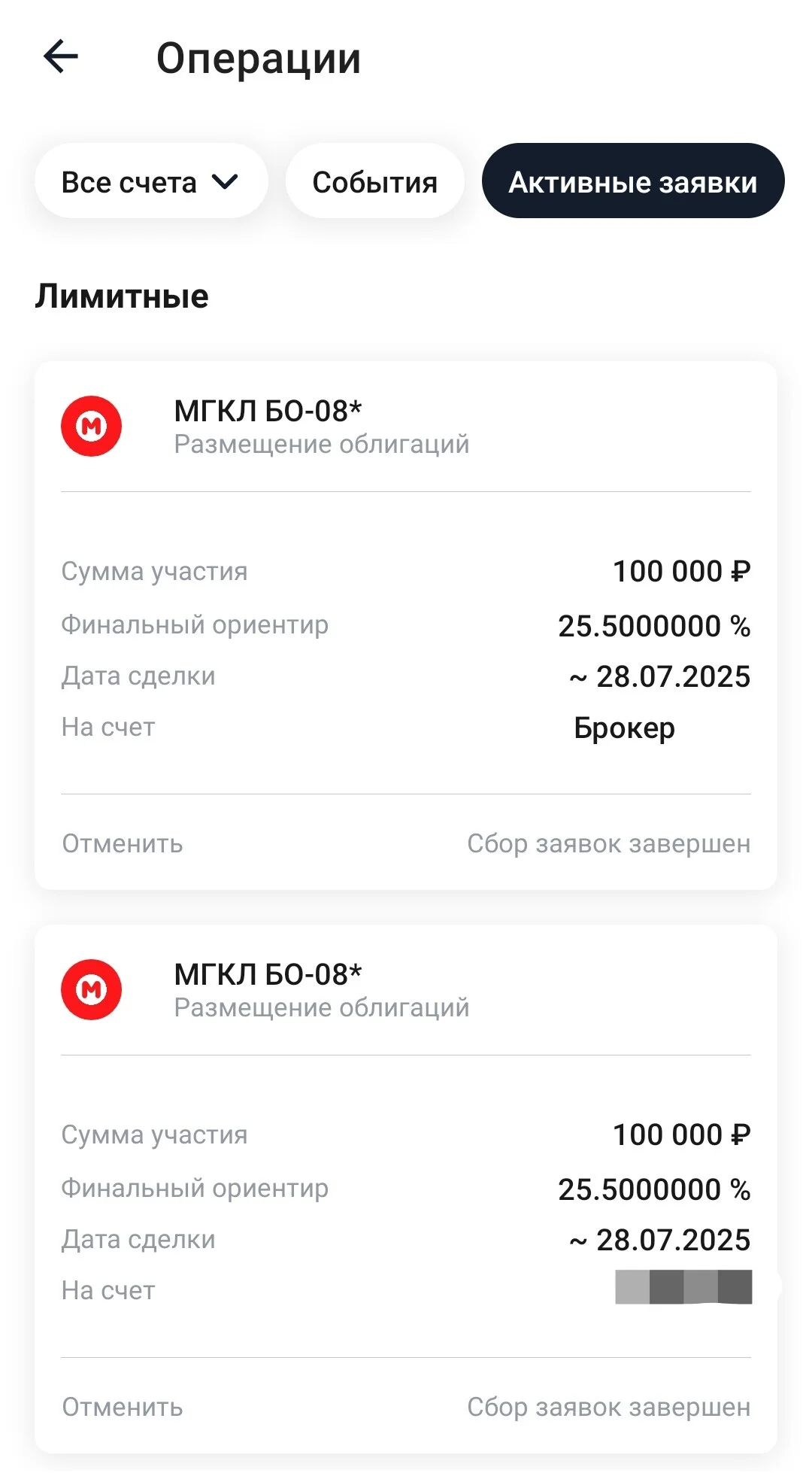
Task: Cancel the first МГКЛ БО-08 order
Action: point(123,844)
